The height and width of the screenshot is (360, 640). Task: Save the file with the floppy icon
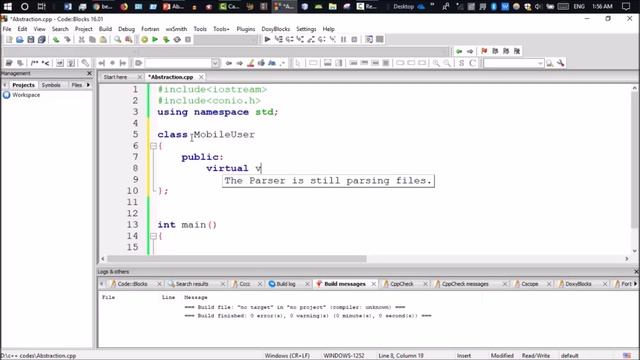(31, 40)
